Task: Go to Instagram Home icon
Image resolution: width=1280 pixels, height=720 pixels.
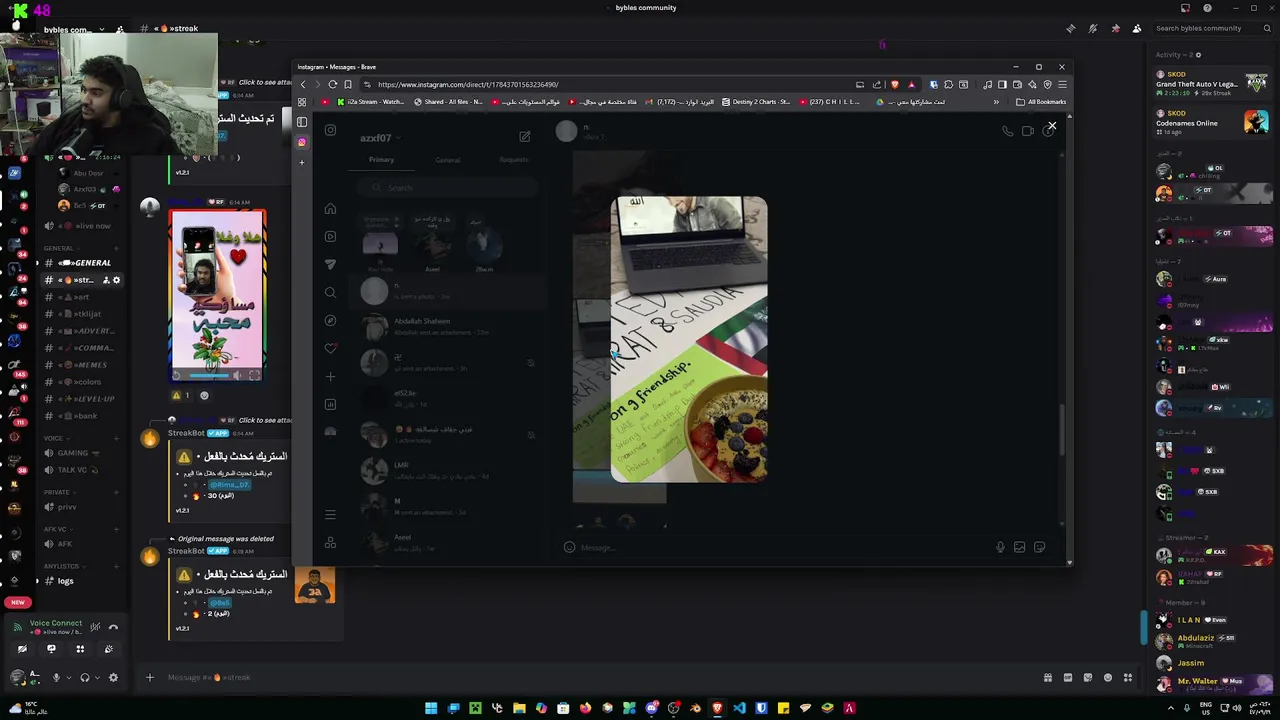Action: coord(330,209)
